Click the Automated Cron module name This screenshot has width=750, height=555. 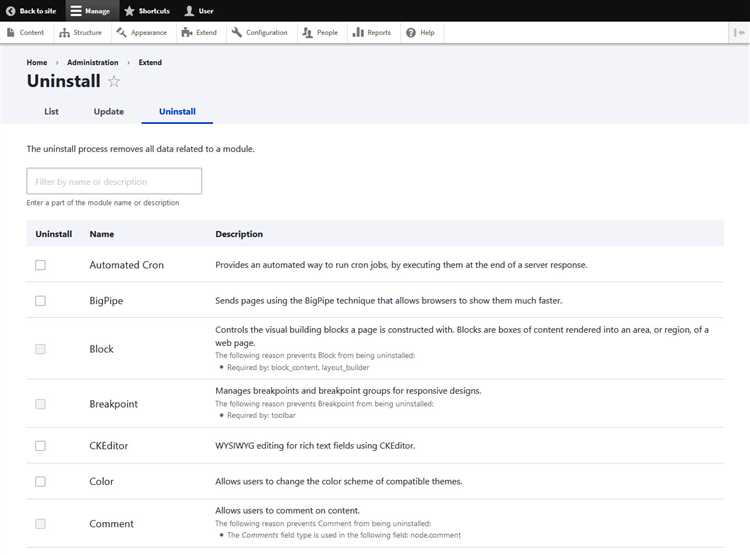click(126, 265)
